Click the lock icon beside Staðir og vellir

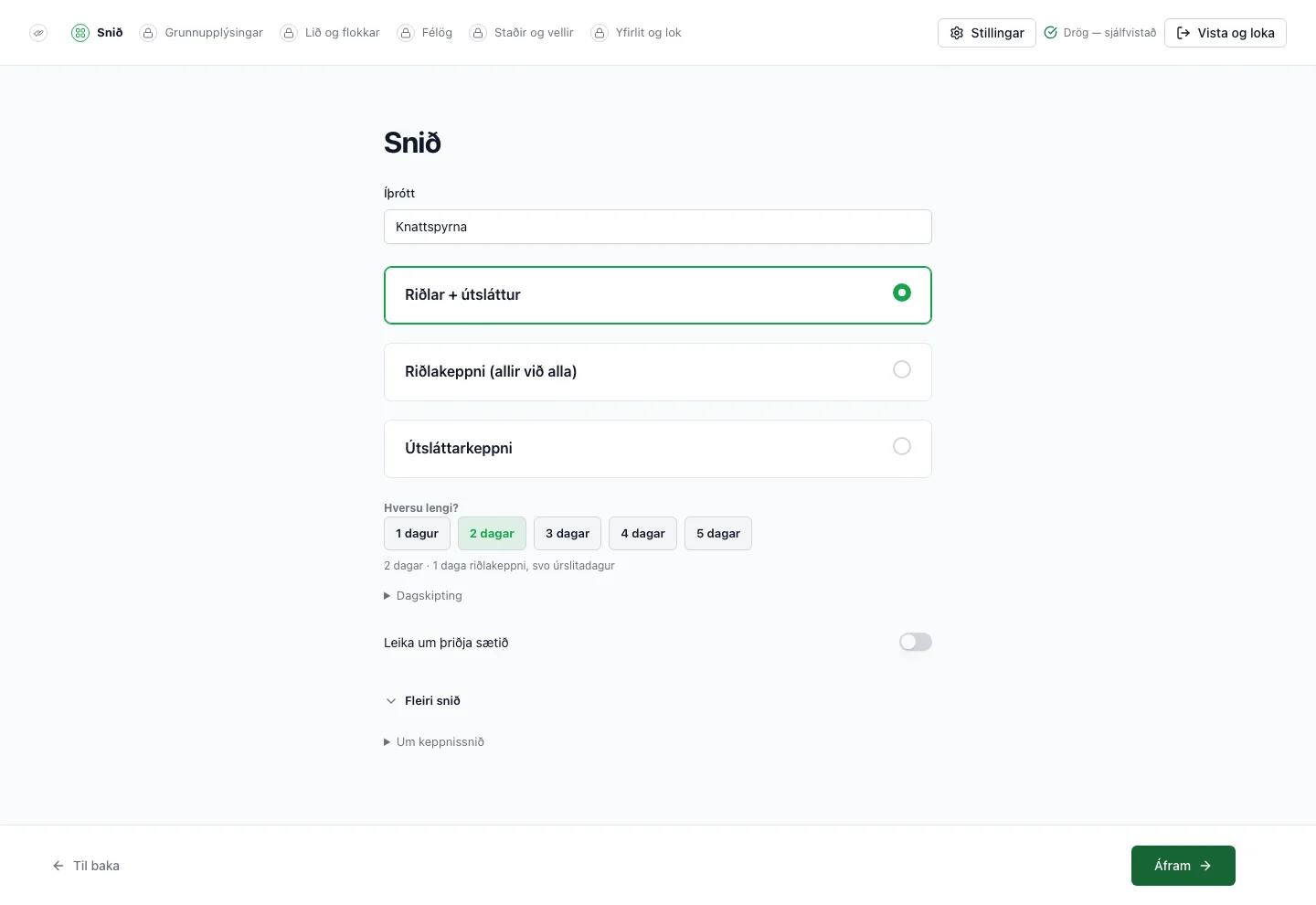click(x=478, y=33)
